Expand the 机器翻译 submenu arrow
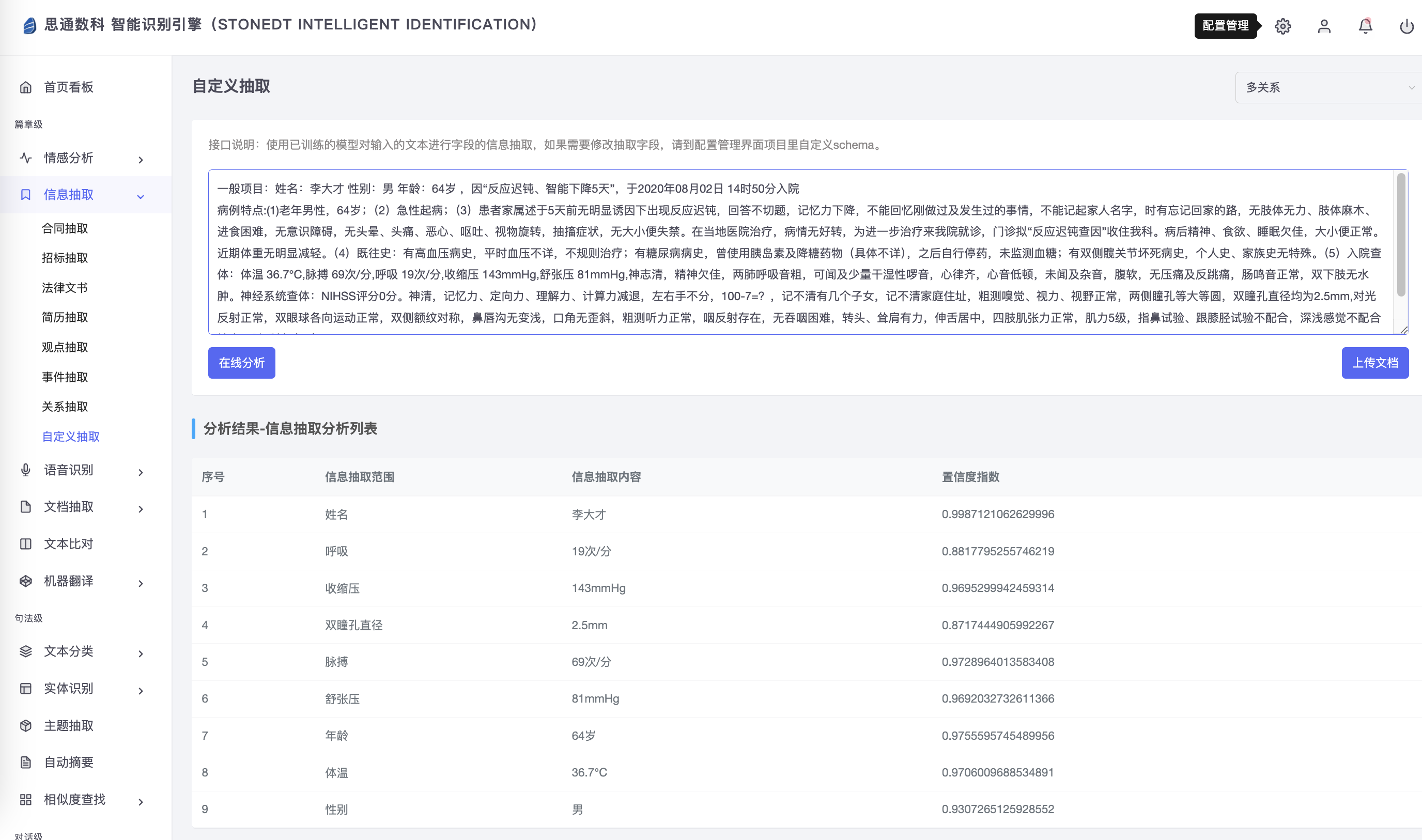Viewport: 1422px width, 840px height. (141, 583)
